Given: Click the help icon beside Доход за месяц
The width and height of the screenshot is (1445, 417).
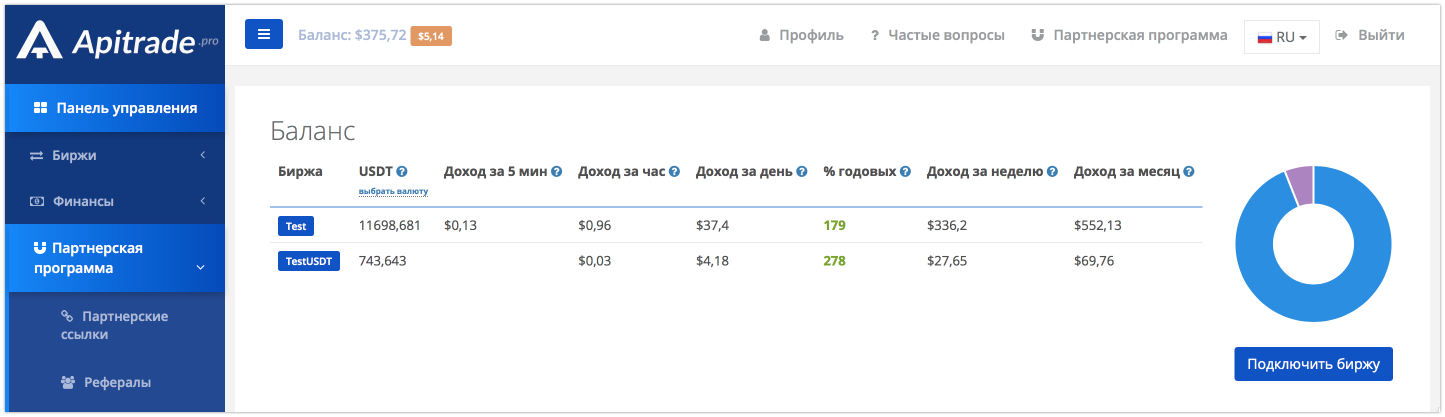Looking at the screenshot, I should point(1189,171).
